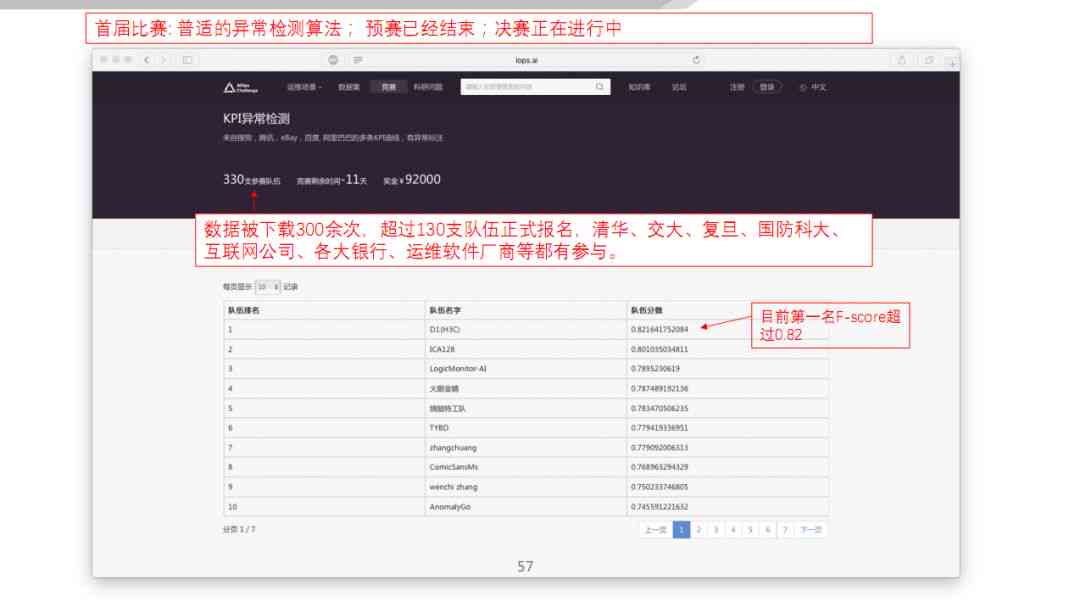1080x607 pixels.
Task: Open Safari Reader view lines icon
Action: (x=357, y=60)
